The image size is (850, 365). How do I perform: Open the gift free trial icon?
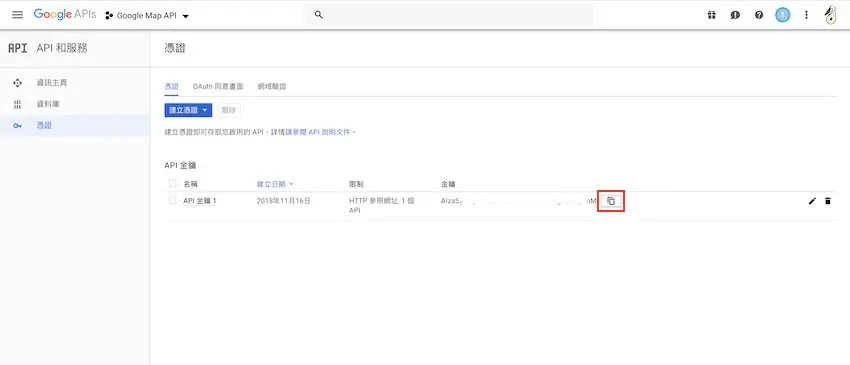(711, 15)
